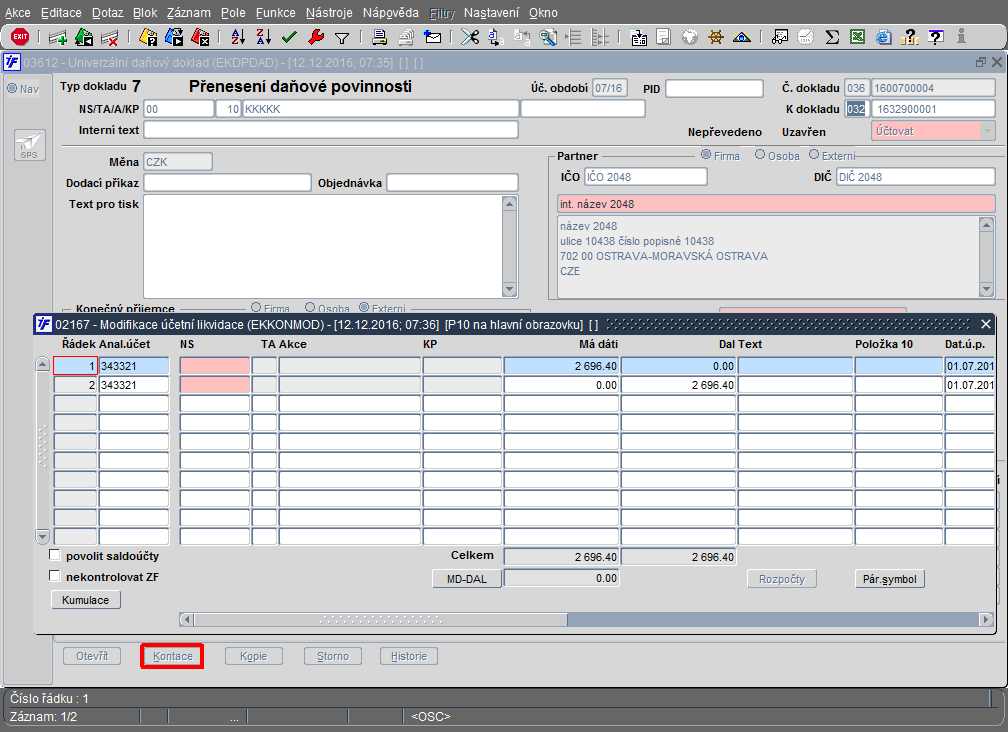Click the printer icon in toolbar
This screenshot has height=732, width=1008.
[379, 37]
